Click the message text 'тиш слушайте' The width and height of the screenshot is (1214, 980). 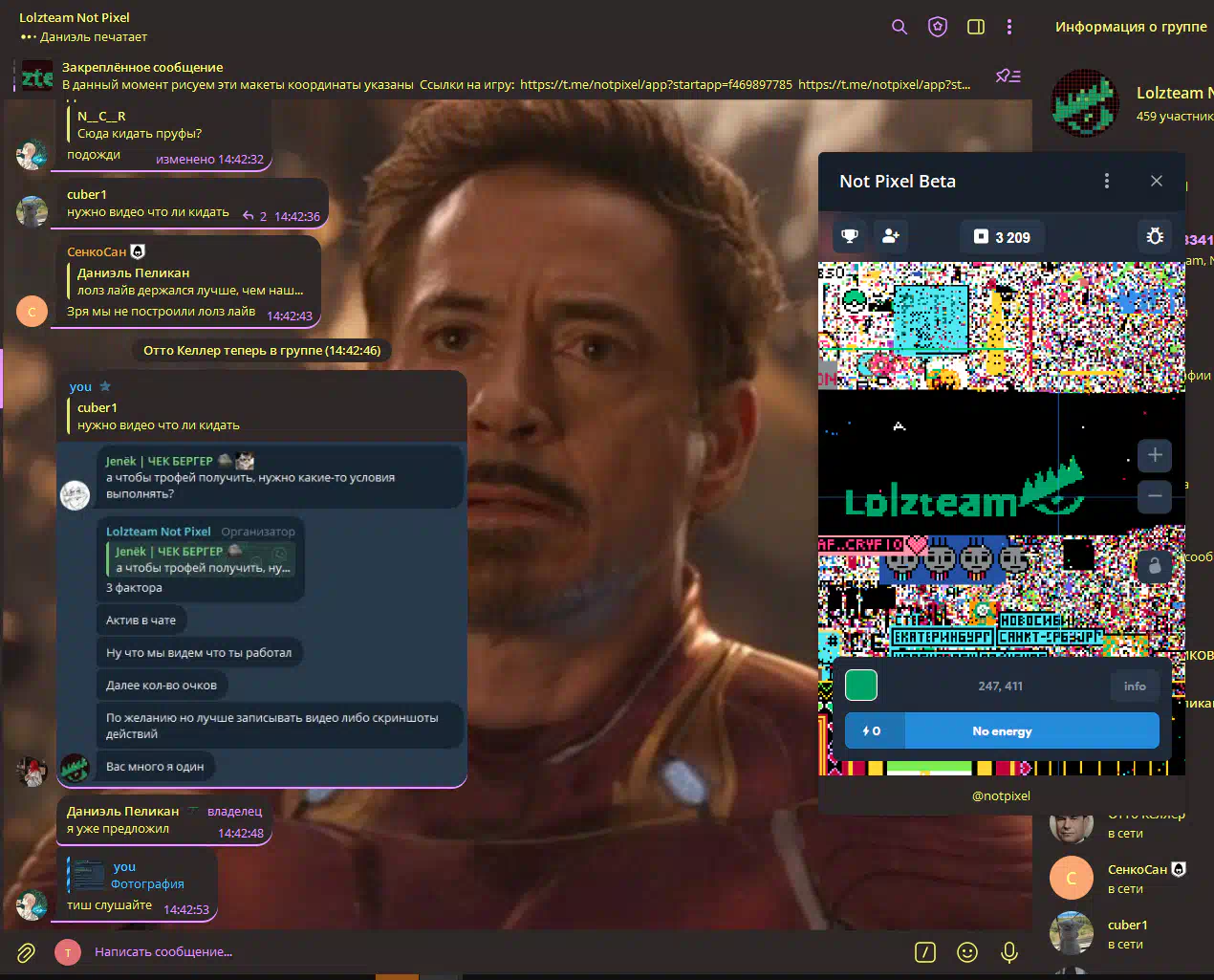tap(109, 904)
